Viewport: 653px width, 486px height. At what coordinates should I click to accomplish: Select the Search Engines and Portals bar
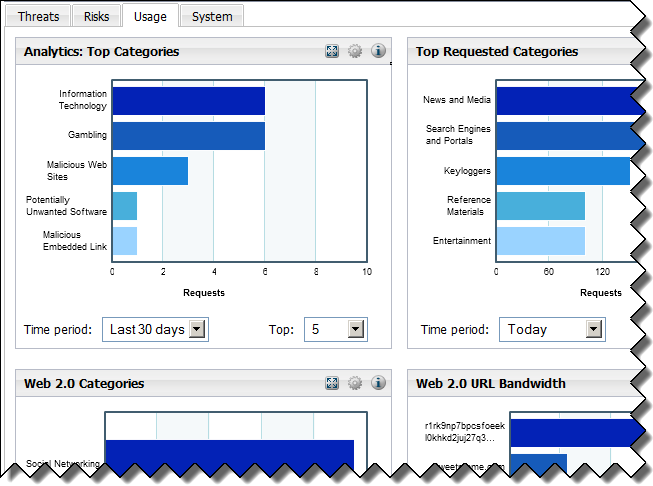point(571,136)
